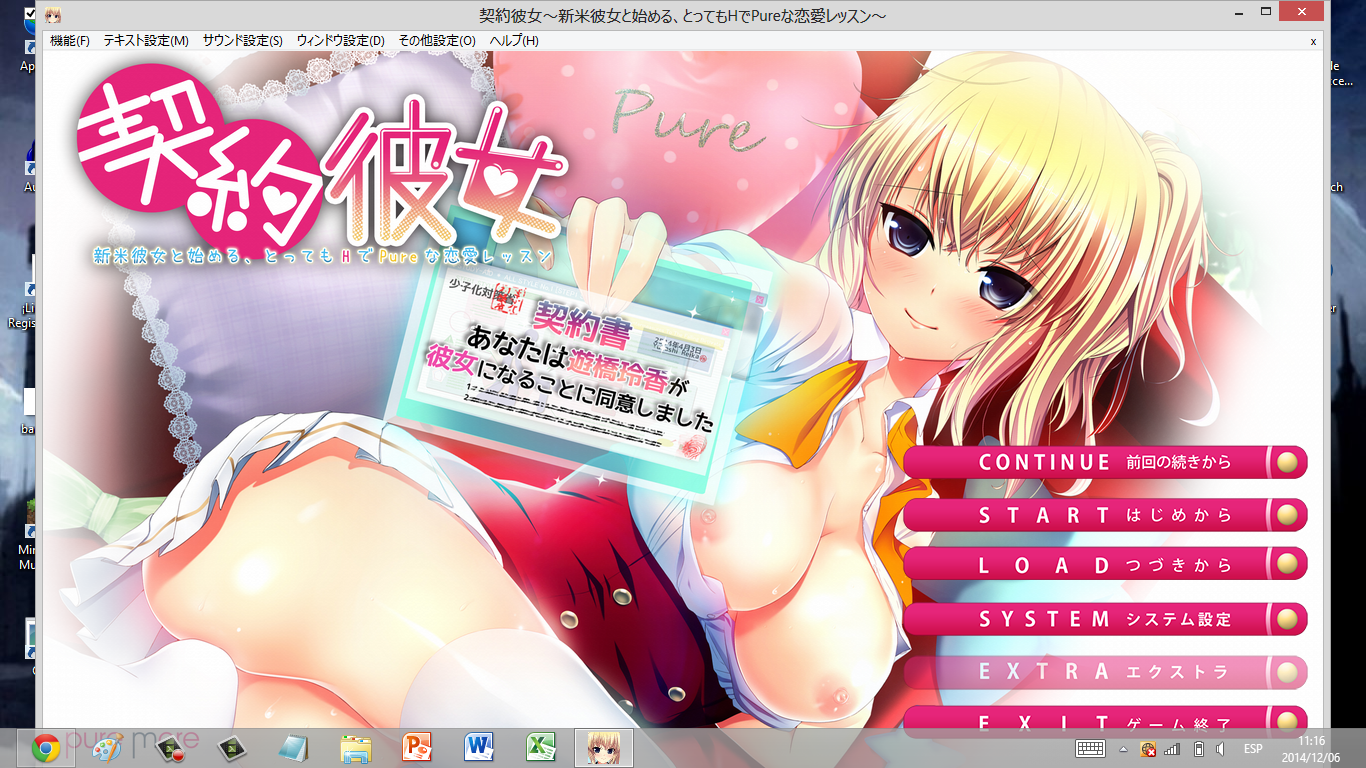Open File Explorer folder icon in taskbar
Screen dimensions: 1366x768
(x=356, y=748)
